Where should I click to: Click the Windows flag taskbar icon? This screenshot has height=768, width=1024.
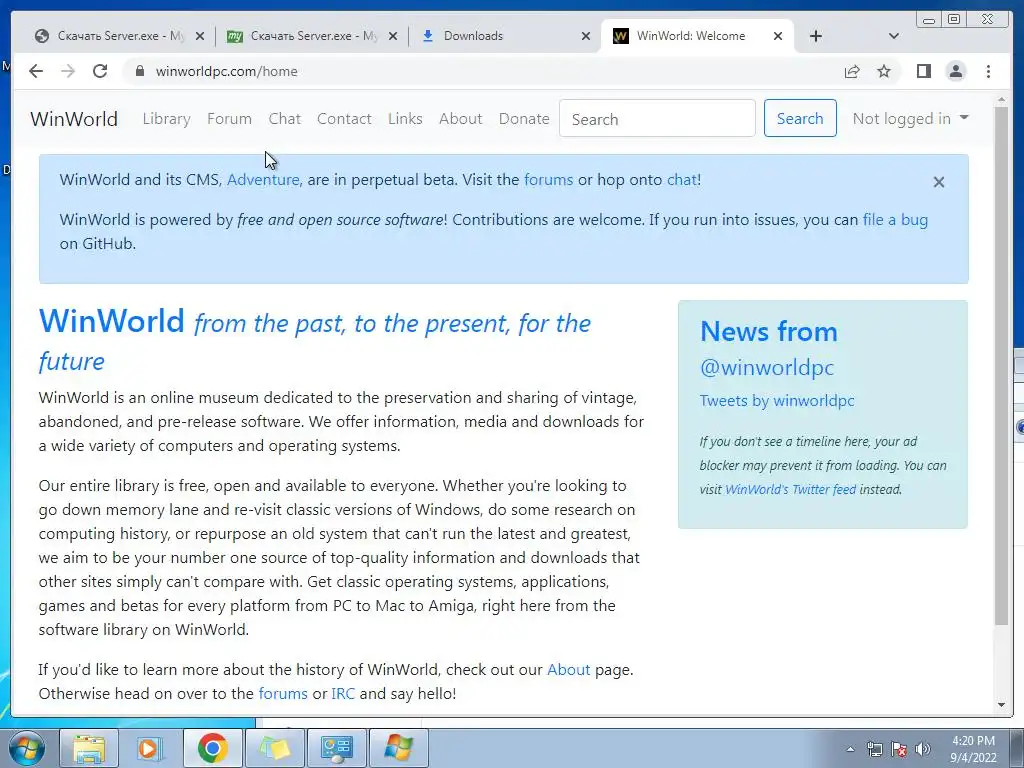coord(399,748)
